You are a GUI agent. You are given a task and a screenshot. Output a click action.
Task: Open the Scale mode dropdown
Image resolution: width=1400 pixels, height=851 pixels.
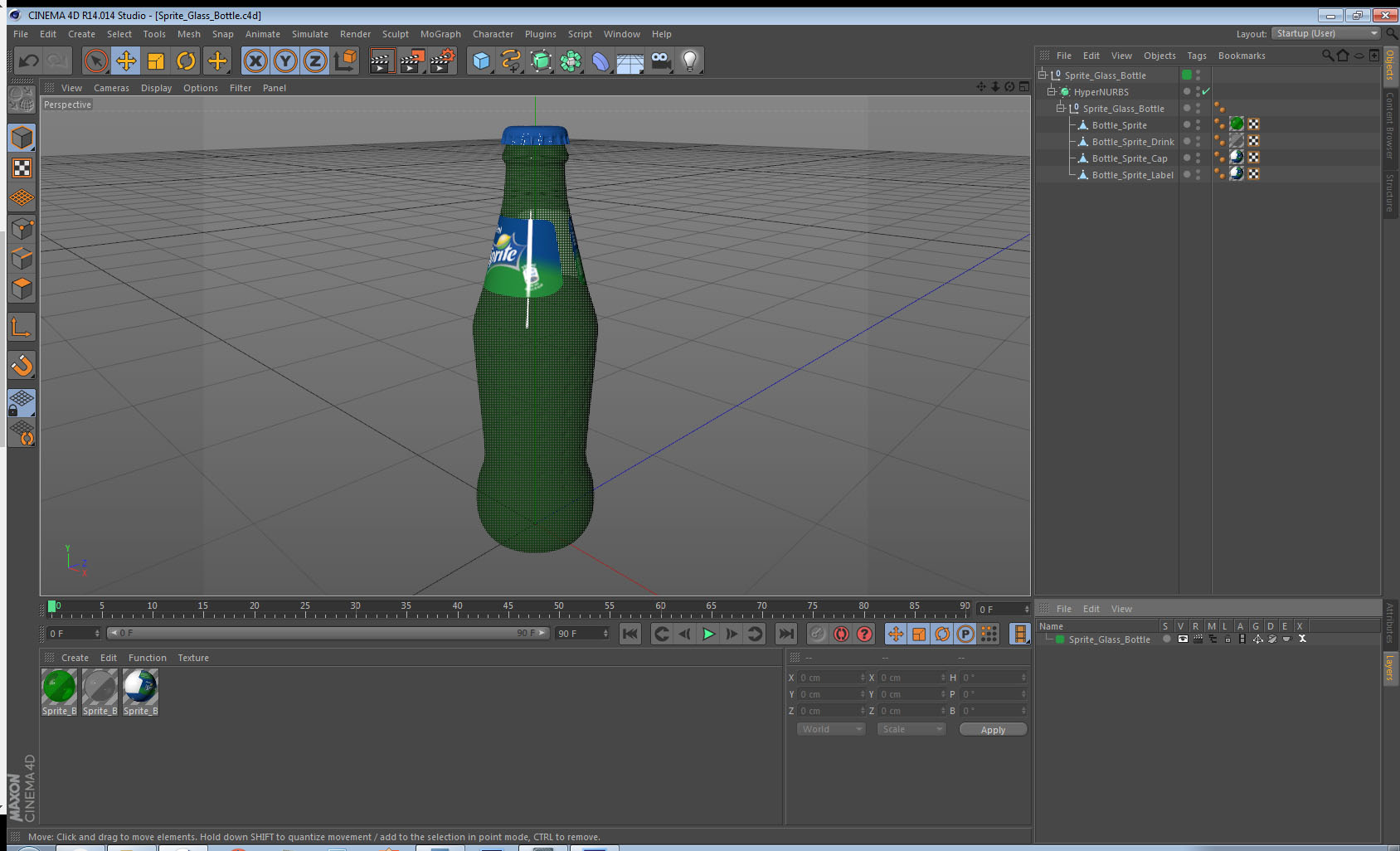tap(911, 729)
